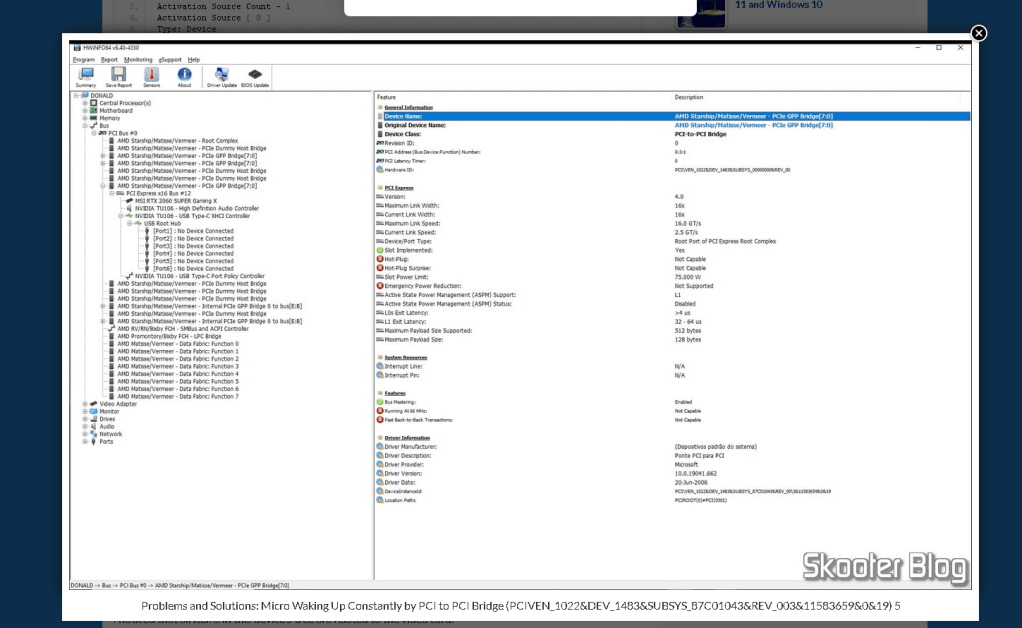This screenshot has height=628, width=1022.
Task: Click the Monitor icon in the tree
Action: tap(94, 411)
